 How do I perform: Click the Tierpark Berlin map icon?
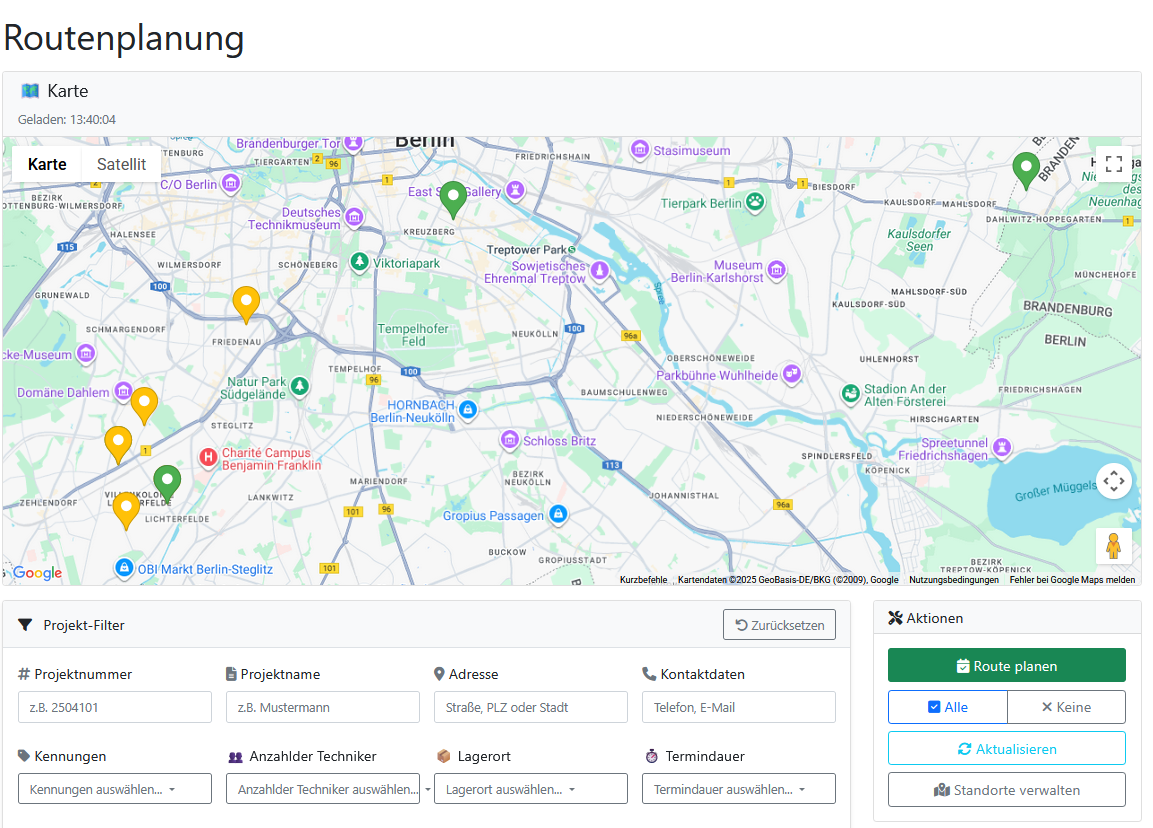point(756,203)
